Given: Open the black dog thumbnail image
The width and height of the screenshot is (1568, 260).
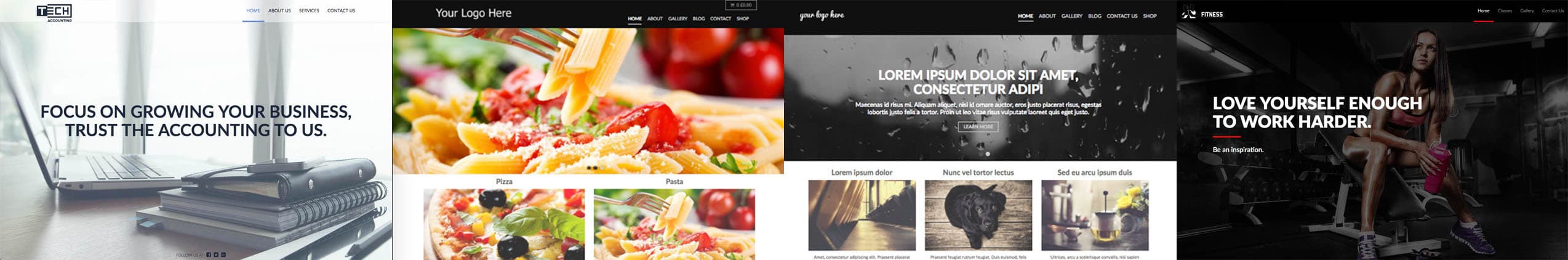Looking at the screenshot, I should click(x=978, y=215).
